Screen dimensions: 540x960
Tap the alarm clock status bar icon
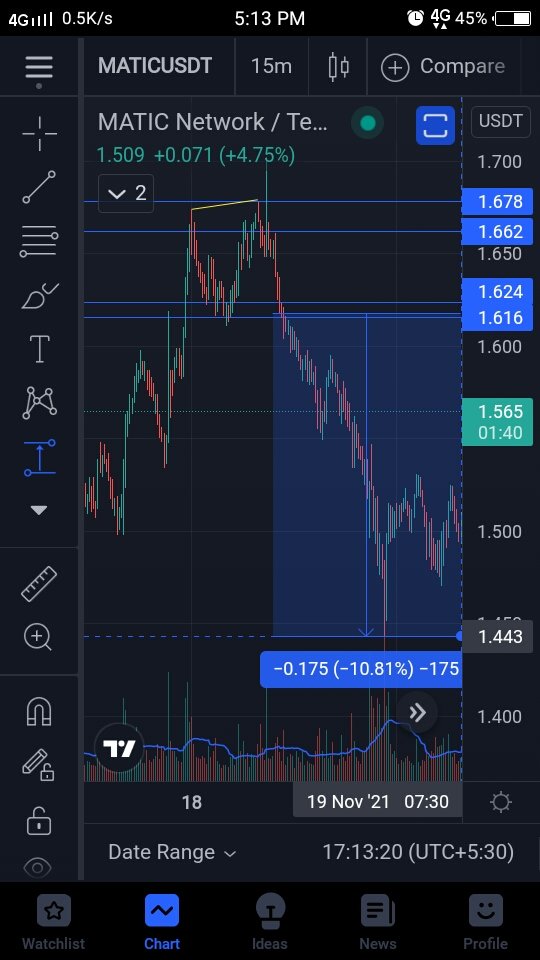pyautogui.click(x=416, y=18)
